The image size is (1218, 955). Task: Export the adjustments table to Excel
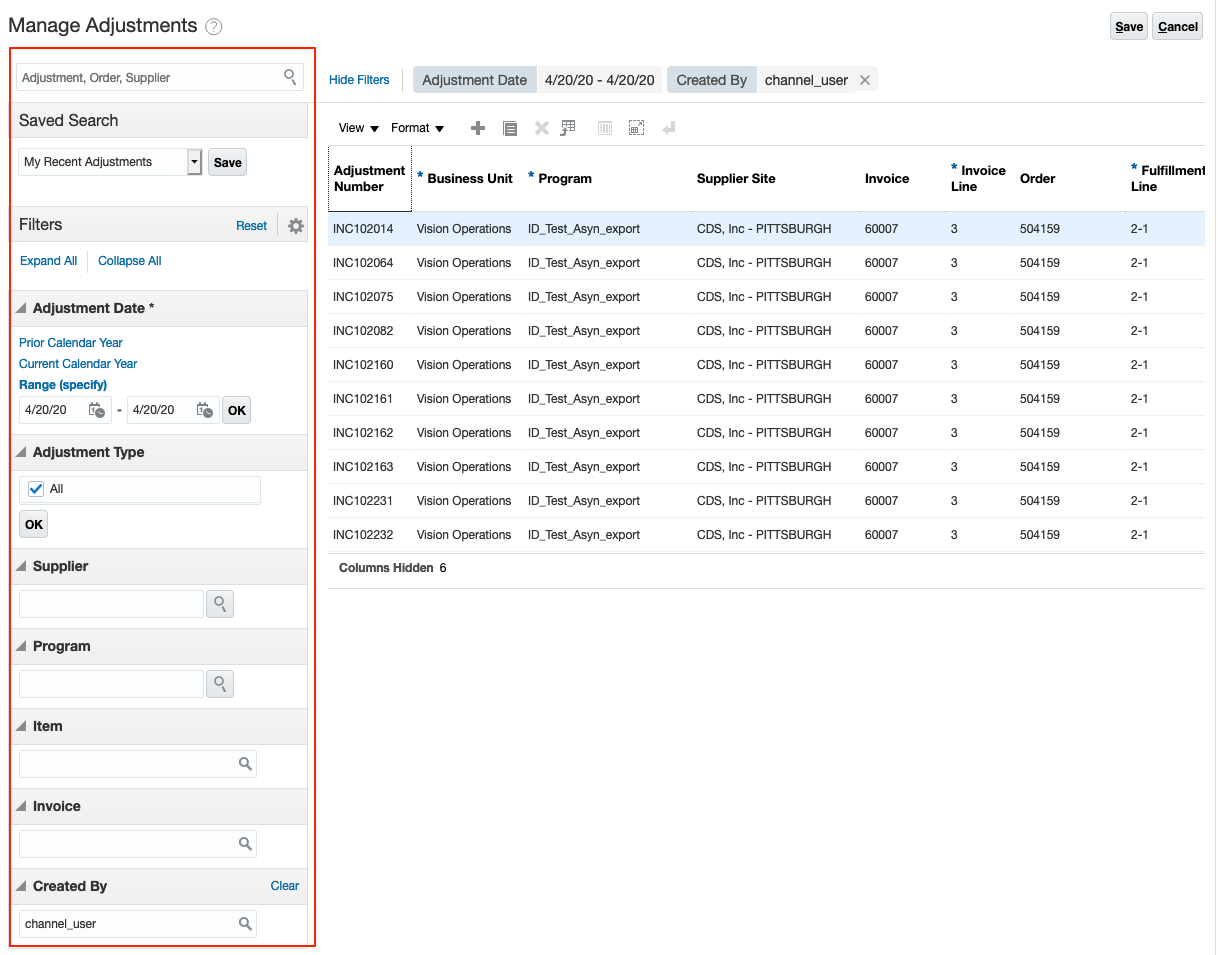[x=568, y=128]
